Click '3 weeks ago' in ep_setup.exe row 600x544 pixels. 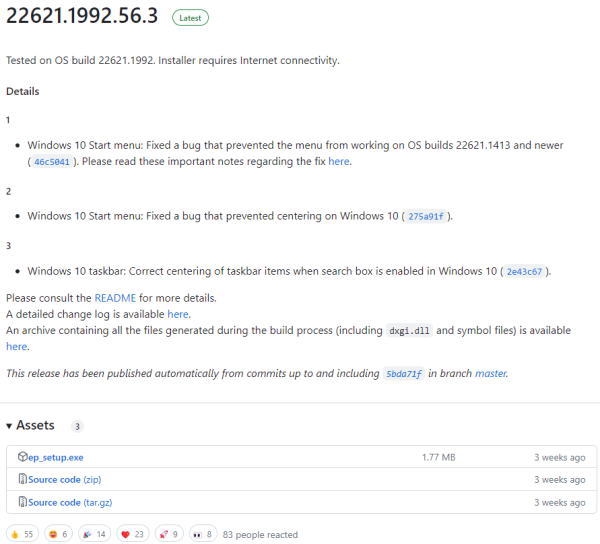(559, 457)
